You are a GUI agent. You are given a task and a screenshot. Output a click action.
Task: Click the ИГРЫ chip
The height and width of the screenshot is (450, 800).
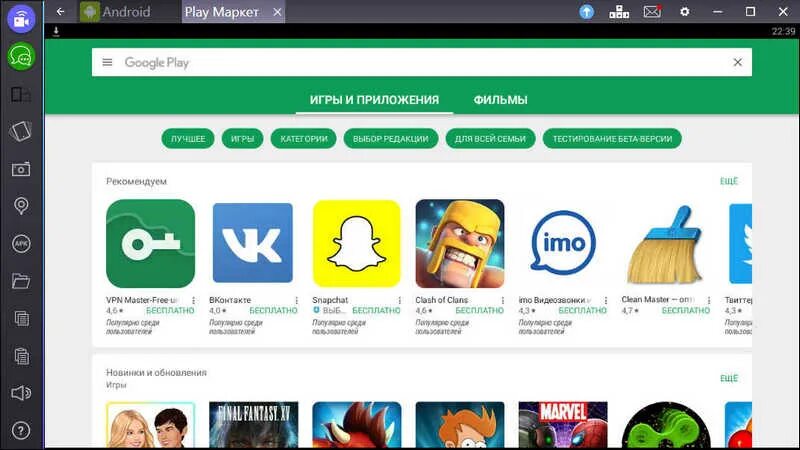click(x=242, y=139)
